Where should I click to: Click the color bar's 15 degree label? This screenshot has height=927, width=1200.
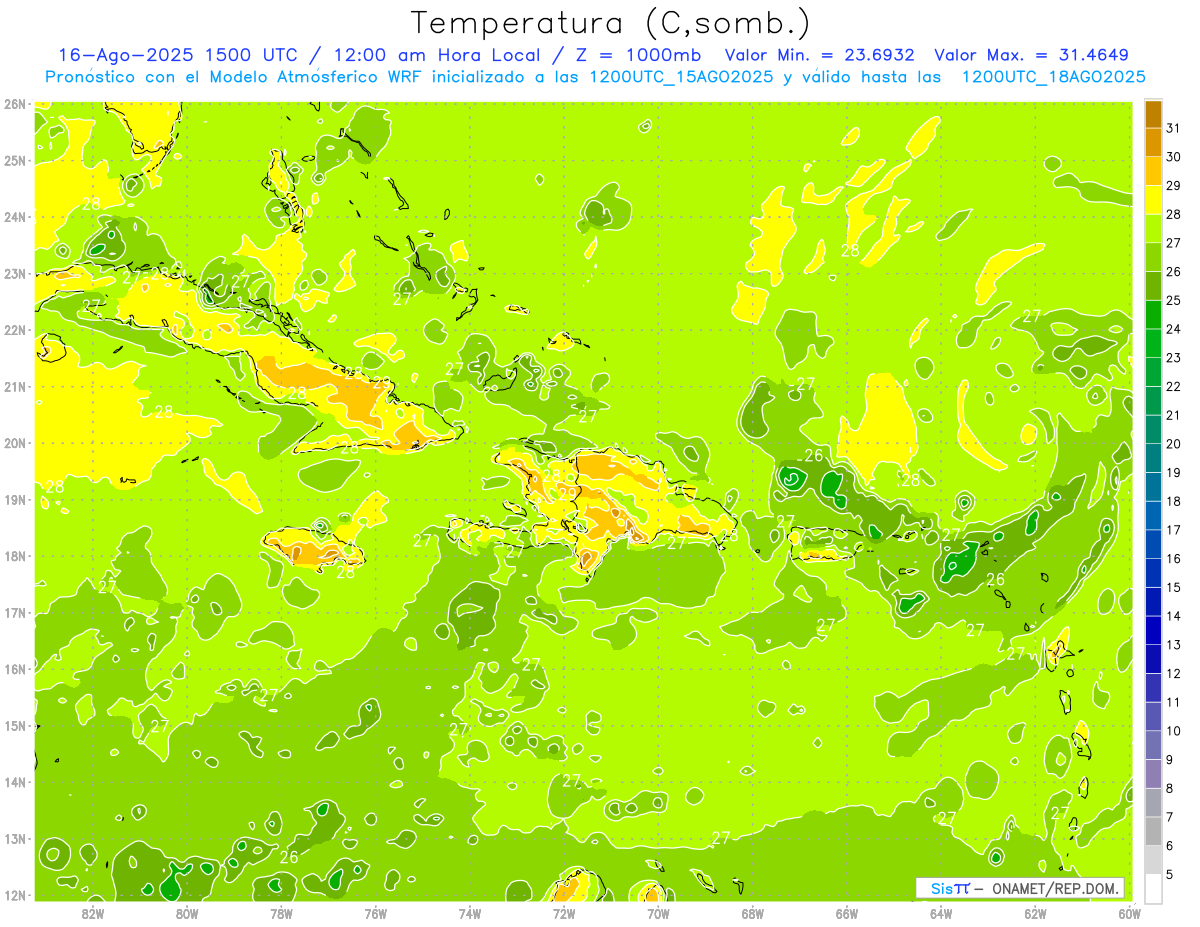click(1174, 588)
